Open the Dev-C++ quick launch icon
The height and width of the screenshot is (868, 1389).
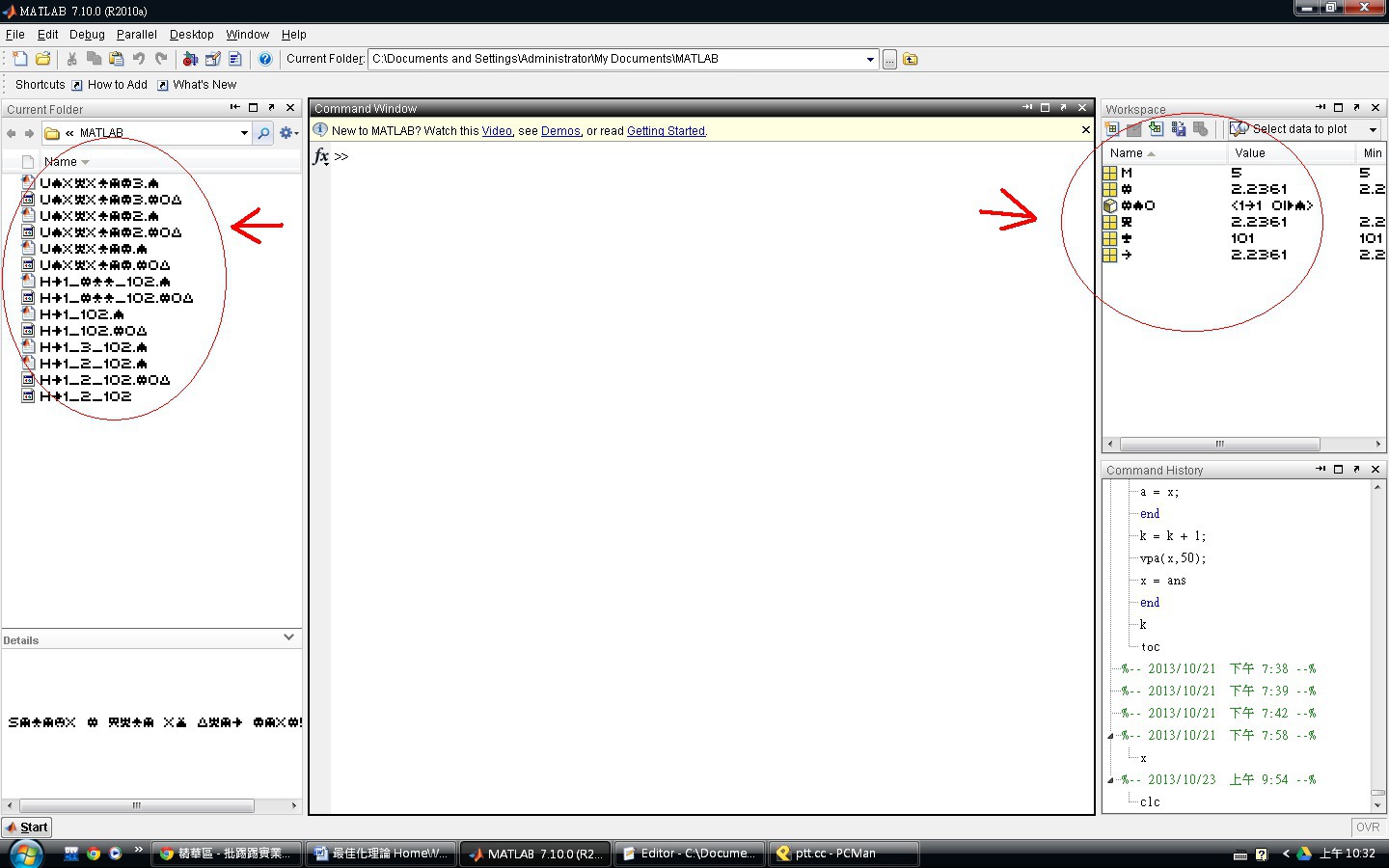71,854
